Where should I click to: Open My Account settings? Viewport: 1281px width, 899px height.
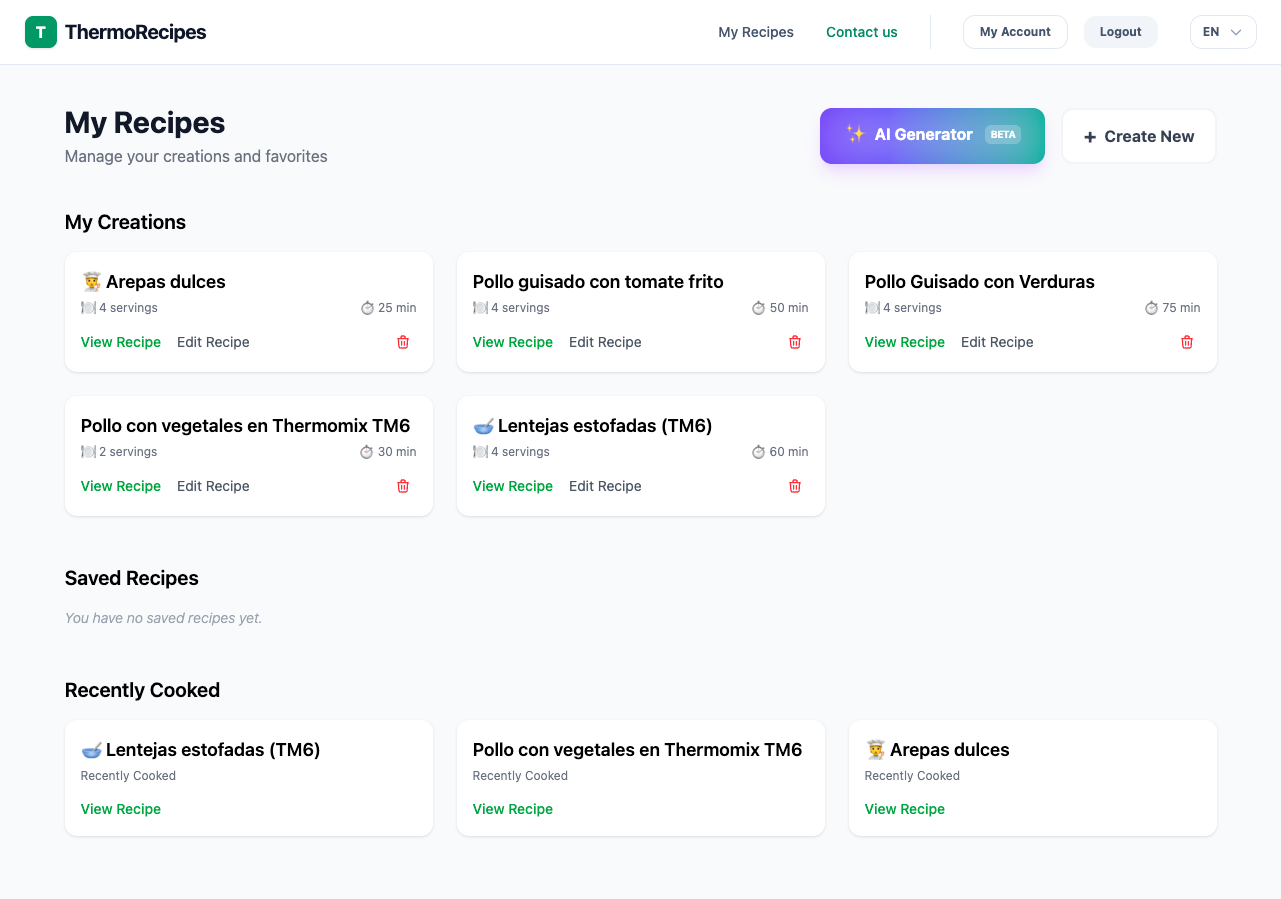coord(1014,32)
